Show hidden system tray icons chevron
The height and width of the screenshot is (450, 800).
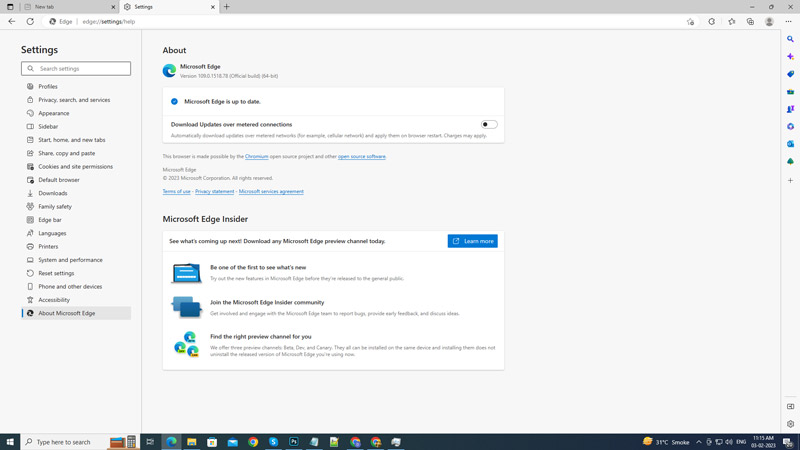(x=698, y=442)
